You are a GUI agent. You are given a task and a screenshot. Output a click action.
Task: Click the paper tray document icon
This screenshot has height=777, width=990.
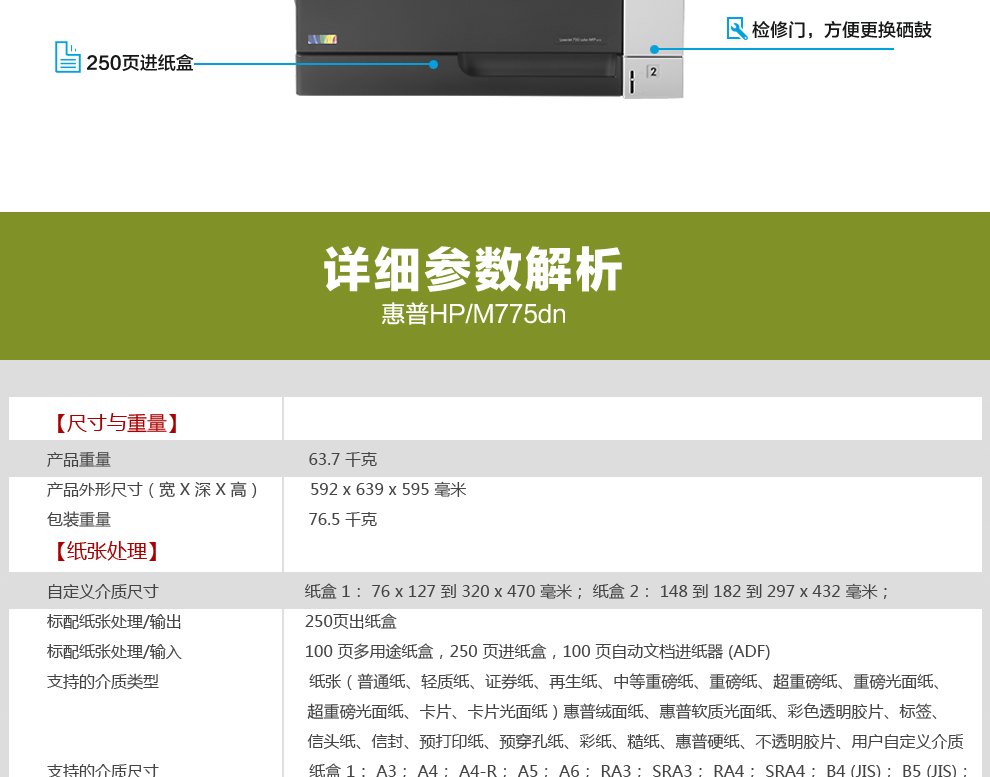[68, 57]
